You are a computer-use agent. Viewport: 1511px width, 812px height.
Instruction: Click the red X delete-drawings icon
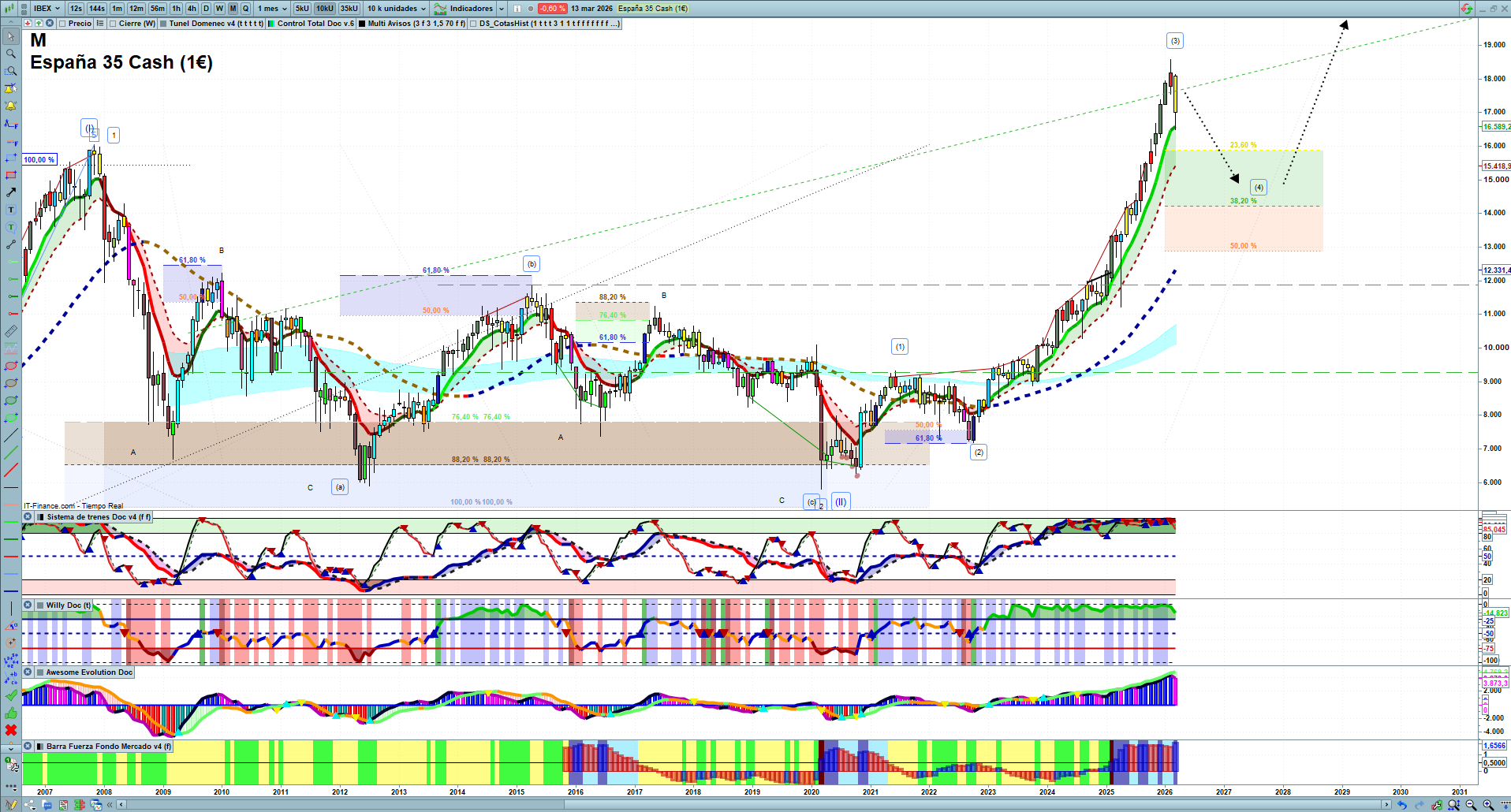[11, 730]
